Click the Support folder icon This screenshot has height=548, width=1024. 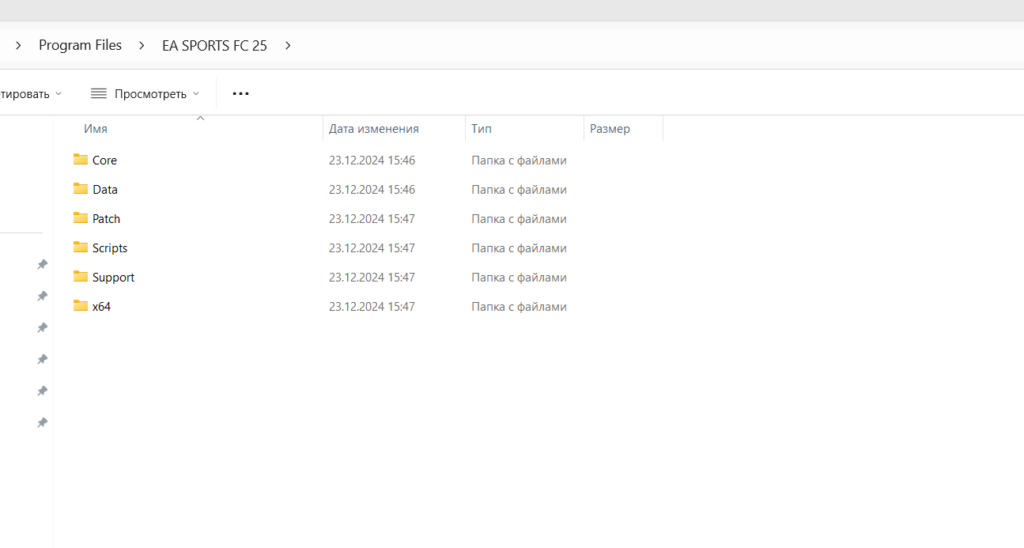pos(81,277)
